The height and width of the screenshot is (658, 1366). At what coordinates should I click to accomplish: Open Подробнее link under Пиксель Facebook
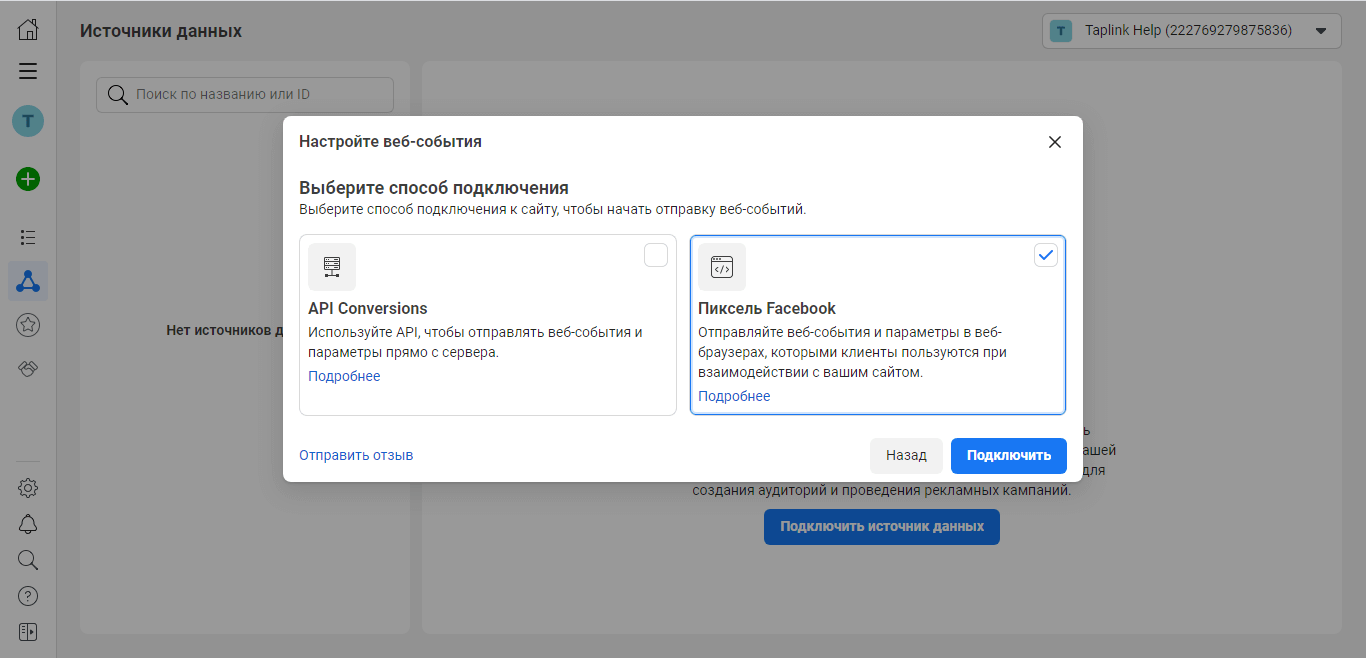click(734, 396)
